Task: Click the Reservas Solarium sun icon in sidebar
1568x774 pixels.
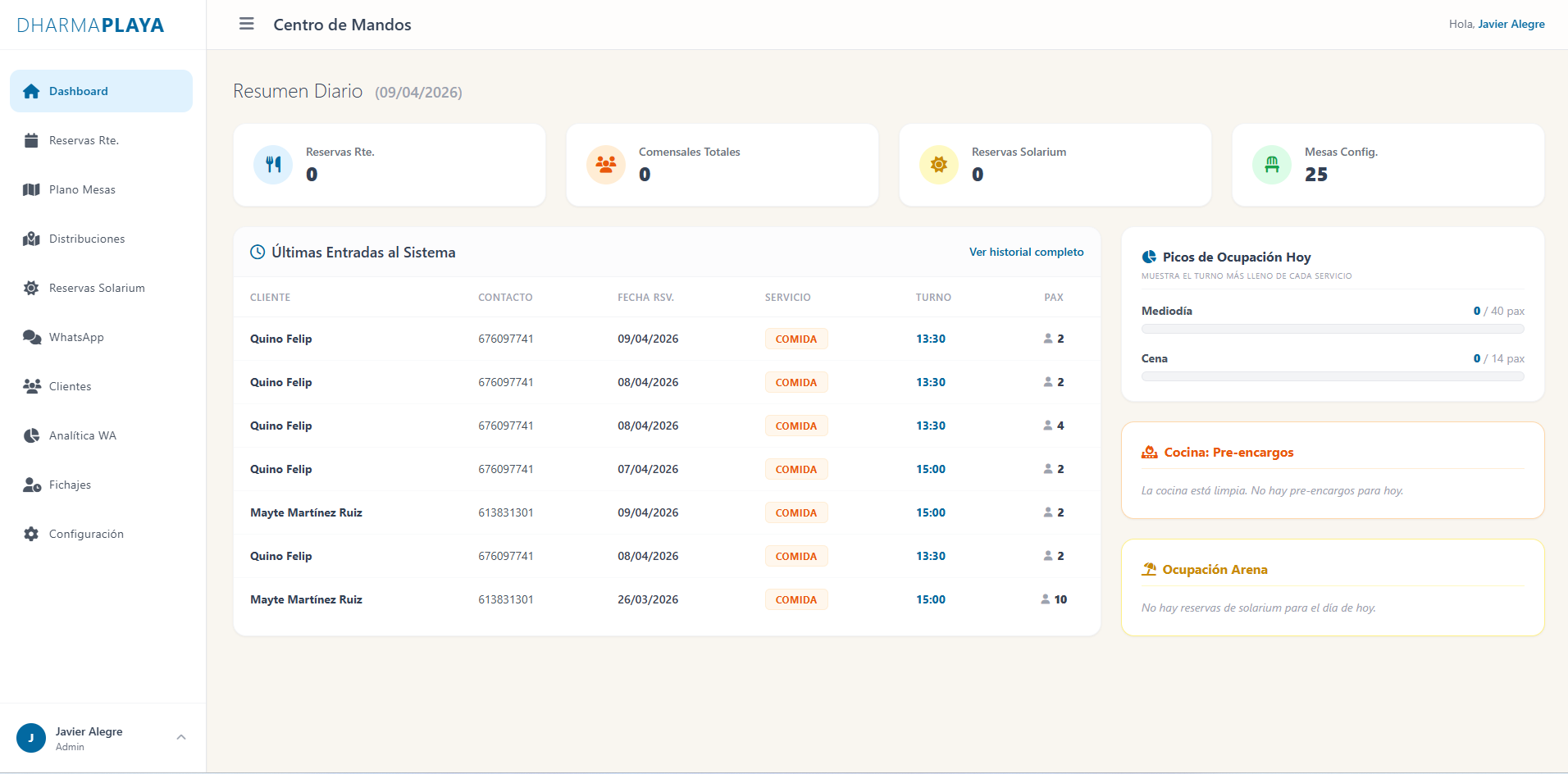Action: (x=31, y=288)
